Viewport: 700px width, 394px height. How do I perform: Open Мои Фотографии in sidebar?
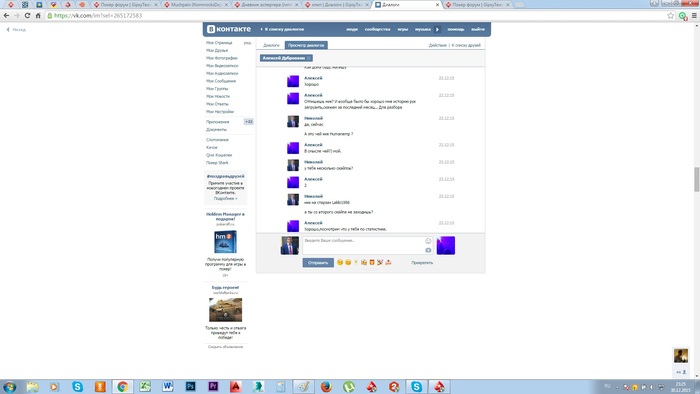[x=222, y=58]
